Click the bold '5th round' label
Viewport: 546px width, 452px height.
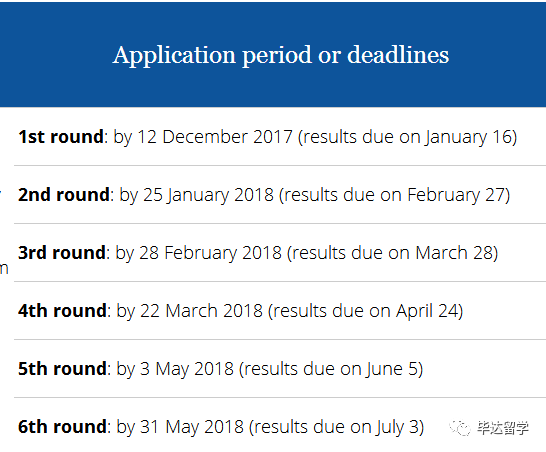62,368
